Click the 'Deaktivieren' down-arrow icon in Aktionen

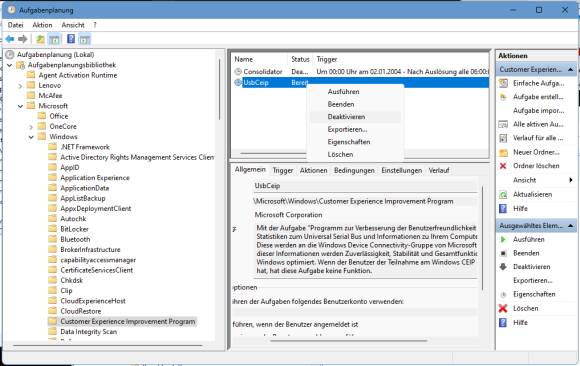(503, 267)
